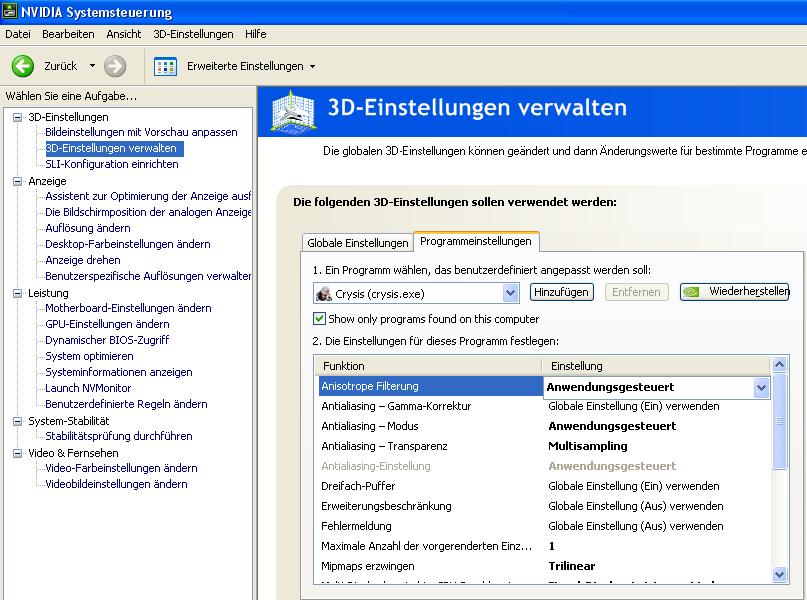Open the Erweiterte Einstellungen dropdown arrow
Viewport: 807px width, 600px height.
(312, 66)
